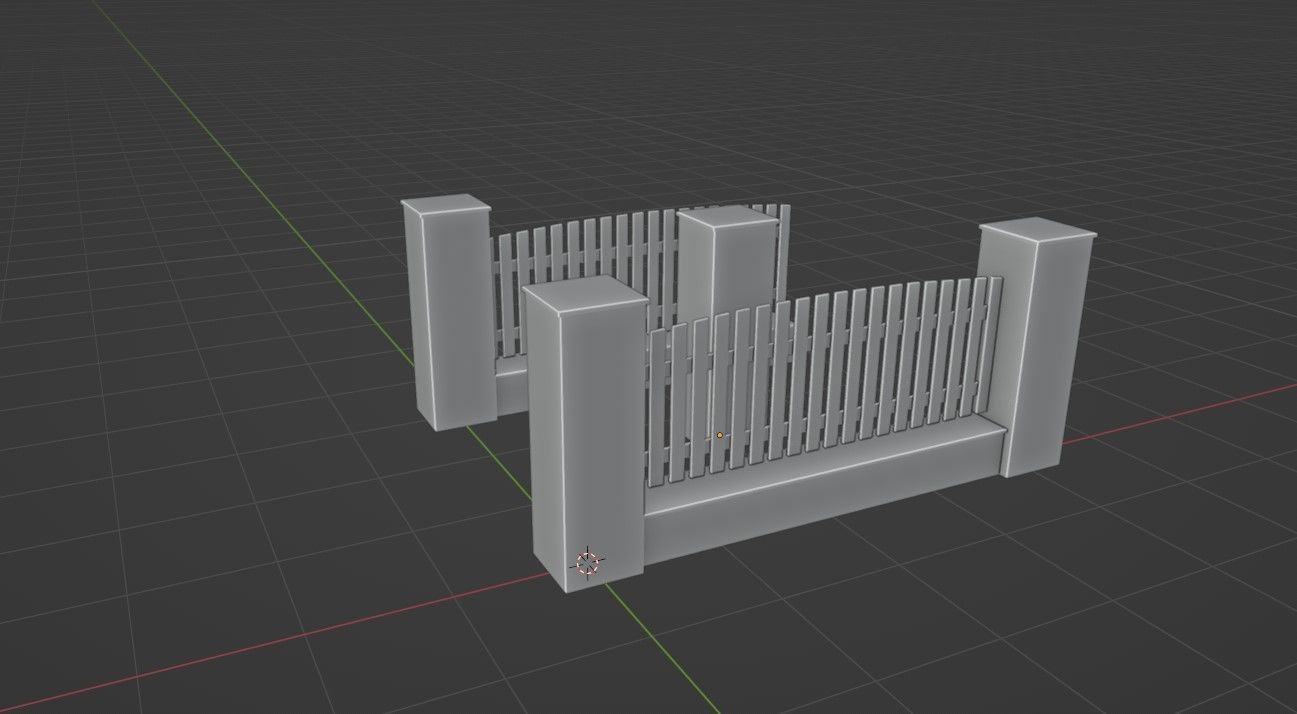This screenshot has width=1297, height=714.
Task: Click the 3D cursor crosshair
Action: (588, 562)
